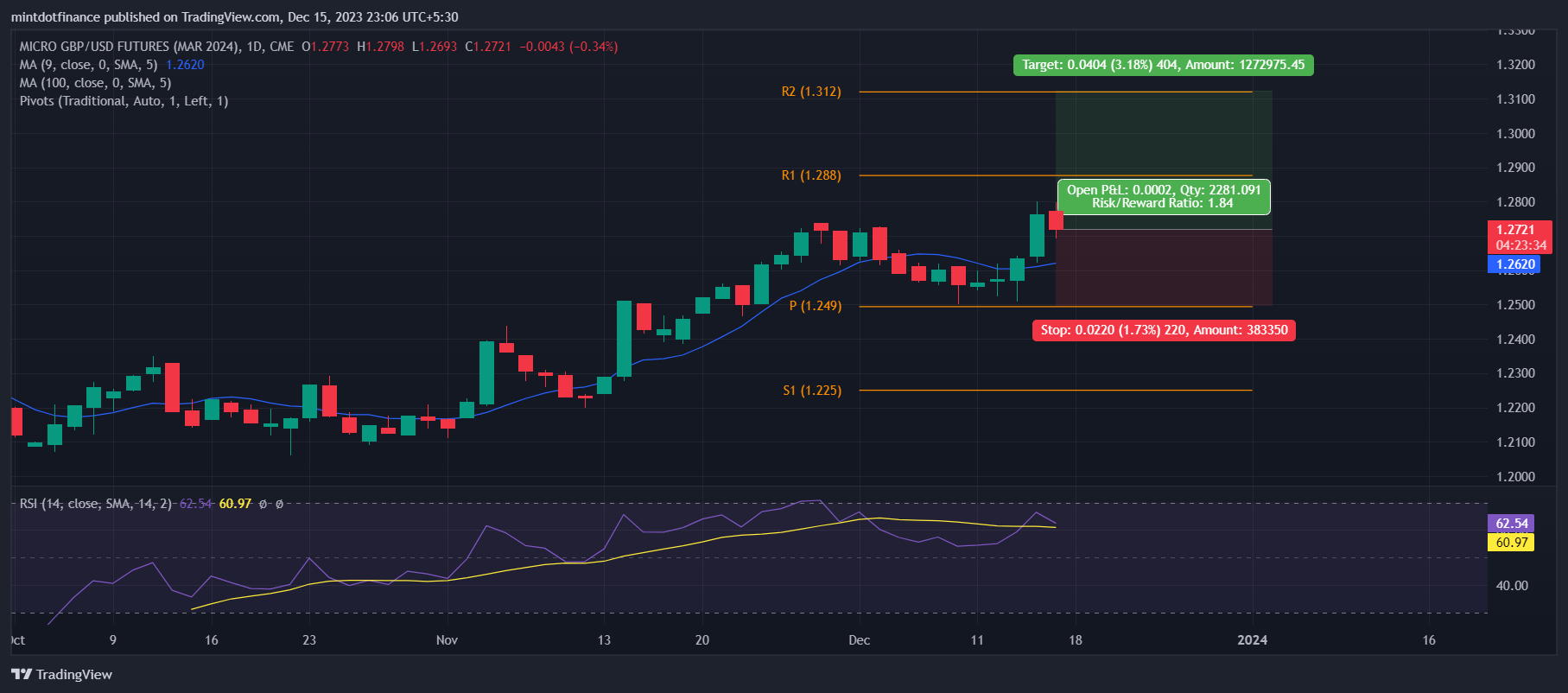Image resolution: width=1568 pixels, height=693 pixels.
Task: Click the 40.00 RSI axis label
Action: (x=1512, y=586)
